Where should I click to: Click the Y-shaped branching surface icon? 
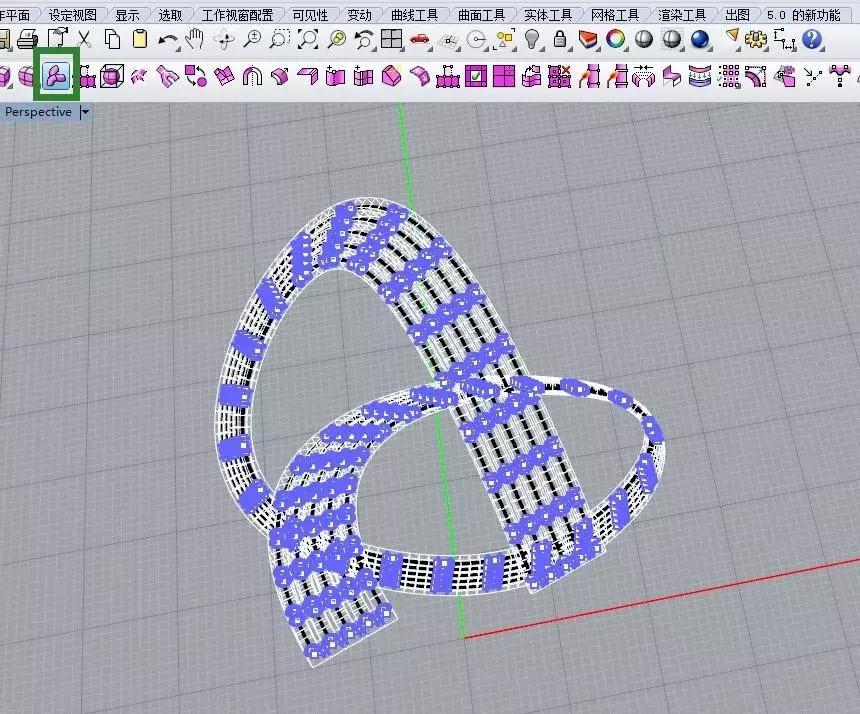[168, 77]
